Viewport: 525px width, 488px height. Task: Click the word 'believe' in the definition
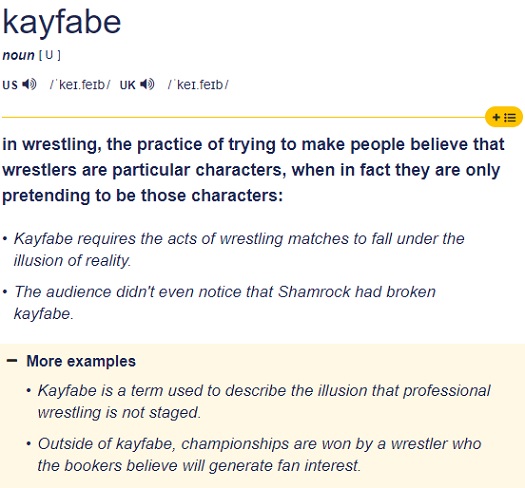439,144
